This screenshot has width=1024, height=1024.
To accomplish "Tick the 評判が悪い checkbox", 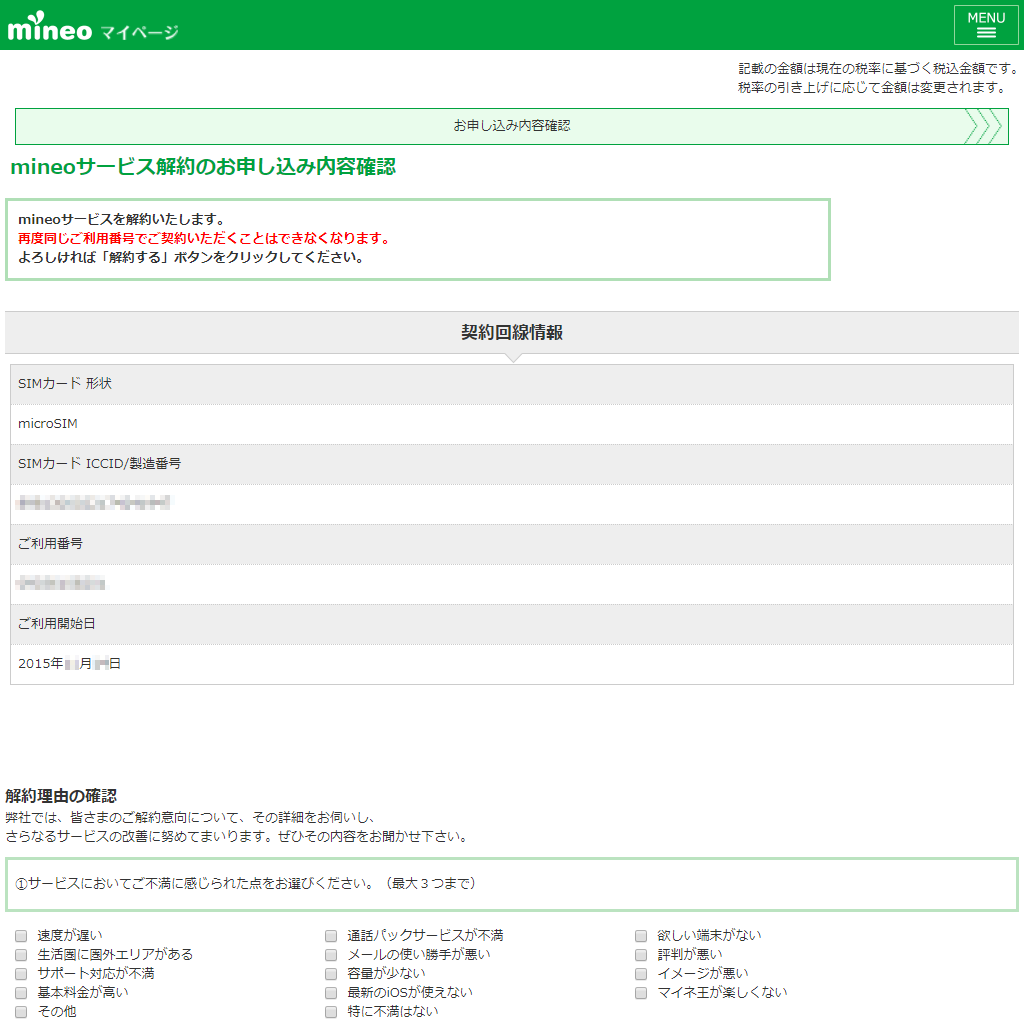I will (x=641, y=955).
